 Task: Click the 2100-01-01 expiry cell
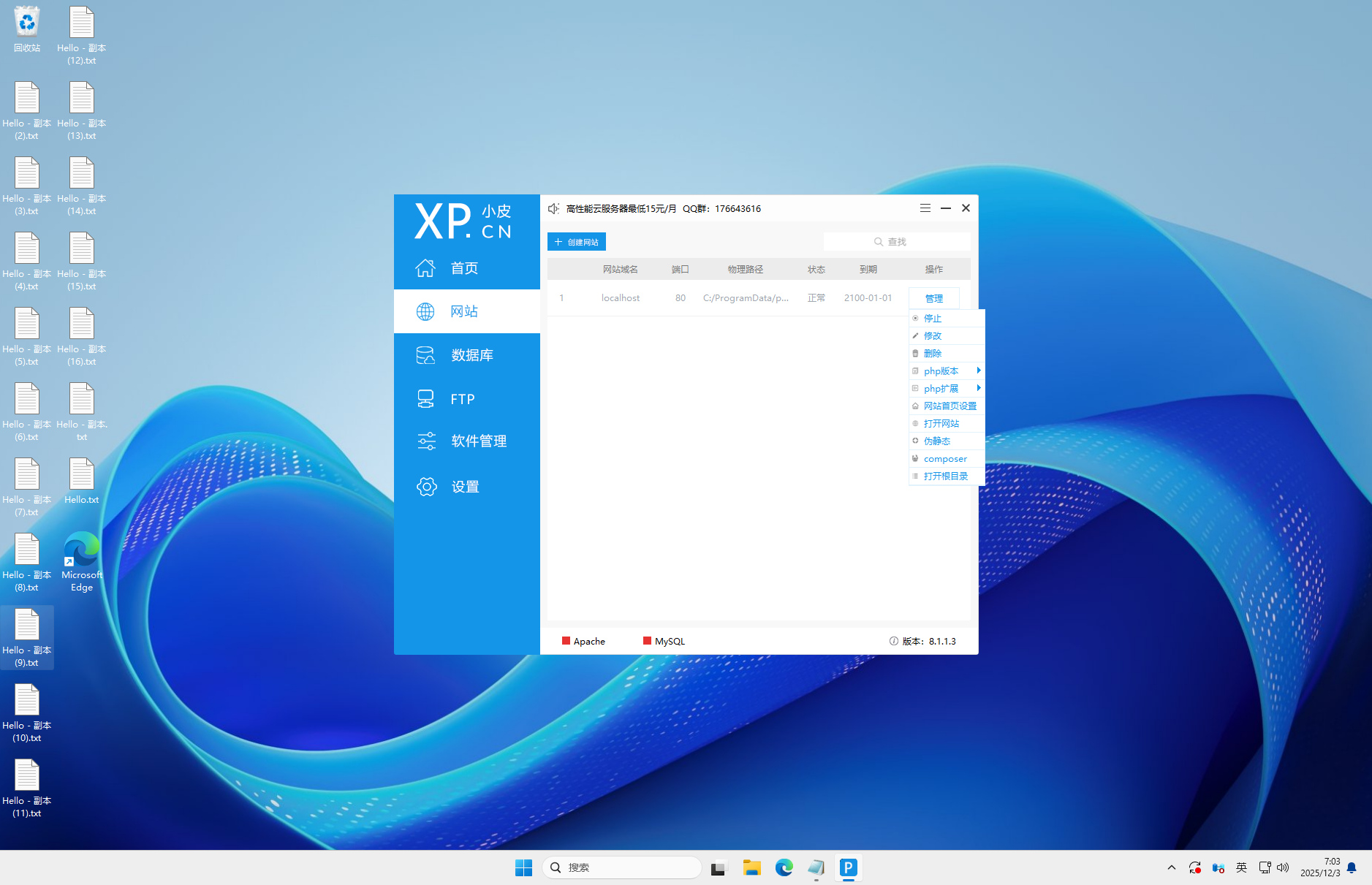868,298
